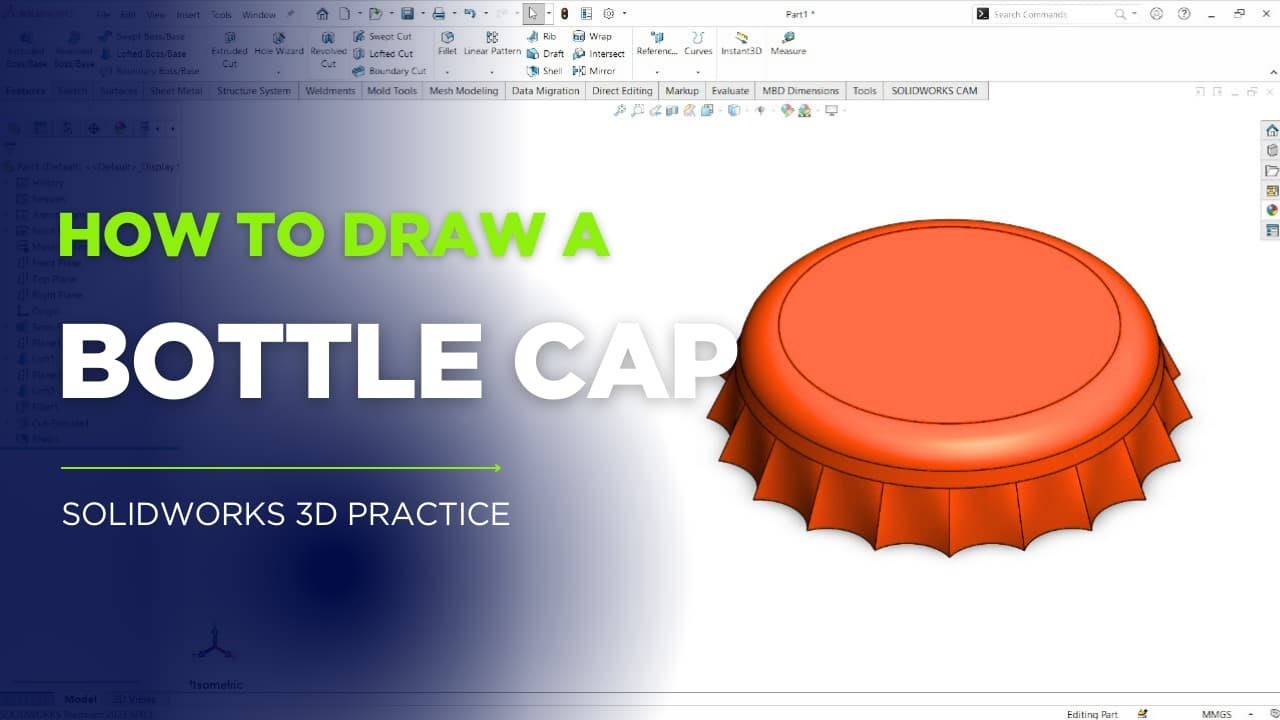
Task: Click inside the Search Commands field
Action: (1057, 14)
